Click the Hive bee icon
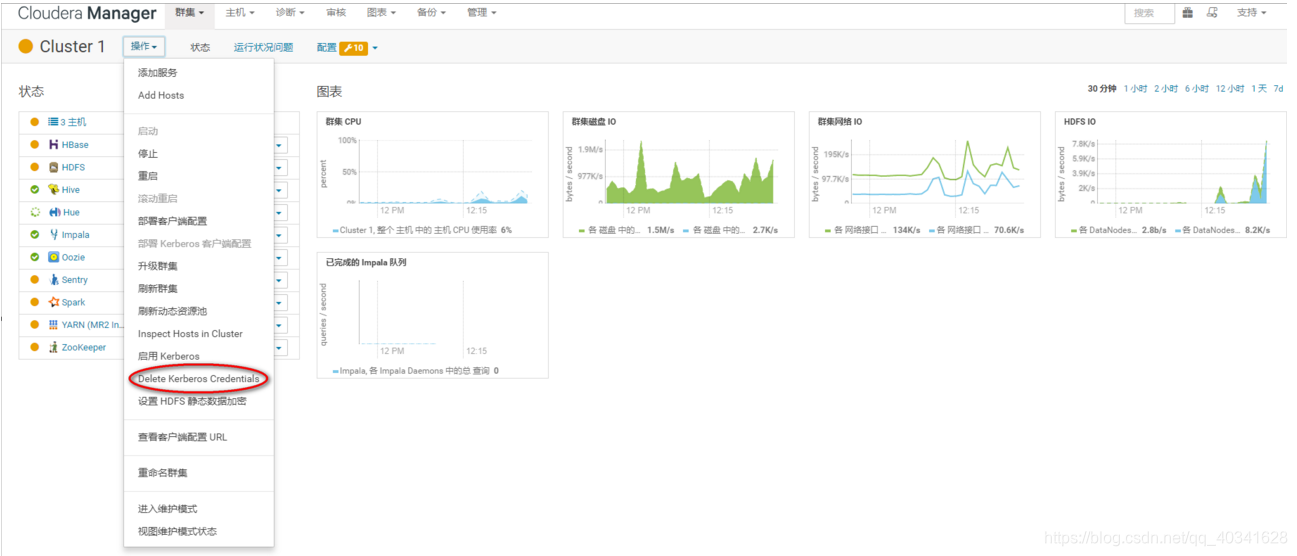 (53, 190)
